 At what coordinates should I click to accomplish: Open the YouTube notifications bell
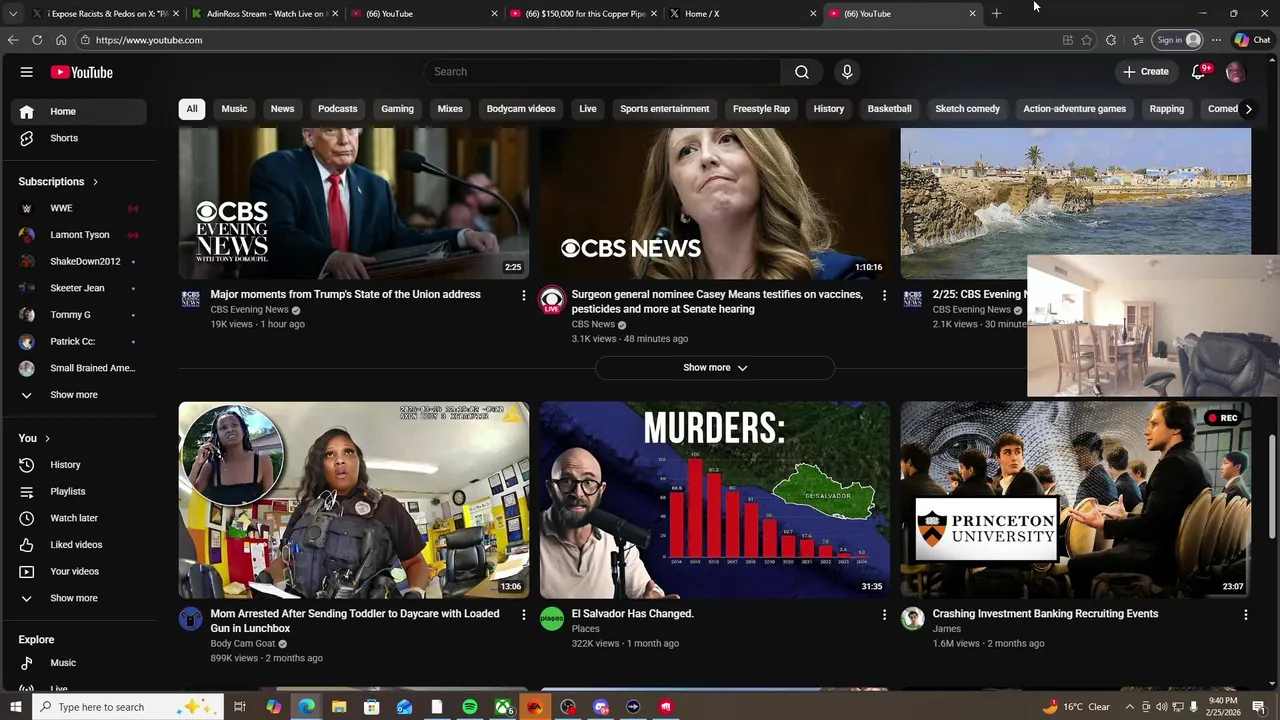tap(1199, 72)
